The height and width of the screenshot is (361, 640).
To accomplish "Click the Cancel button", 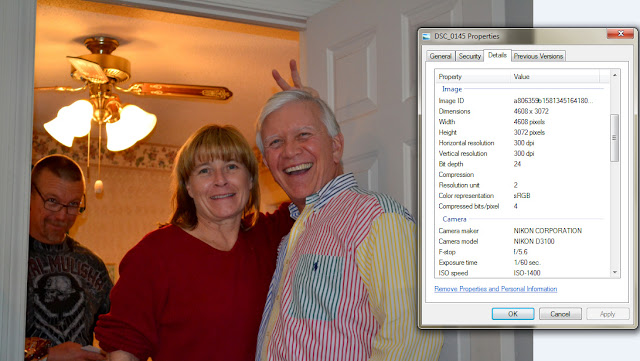I will pos(560,314).
